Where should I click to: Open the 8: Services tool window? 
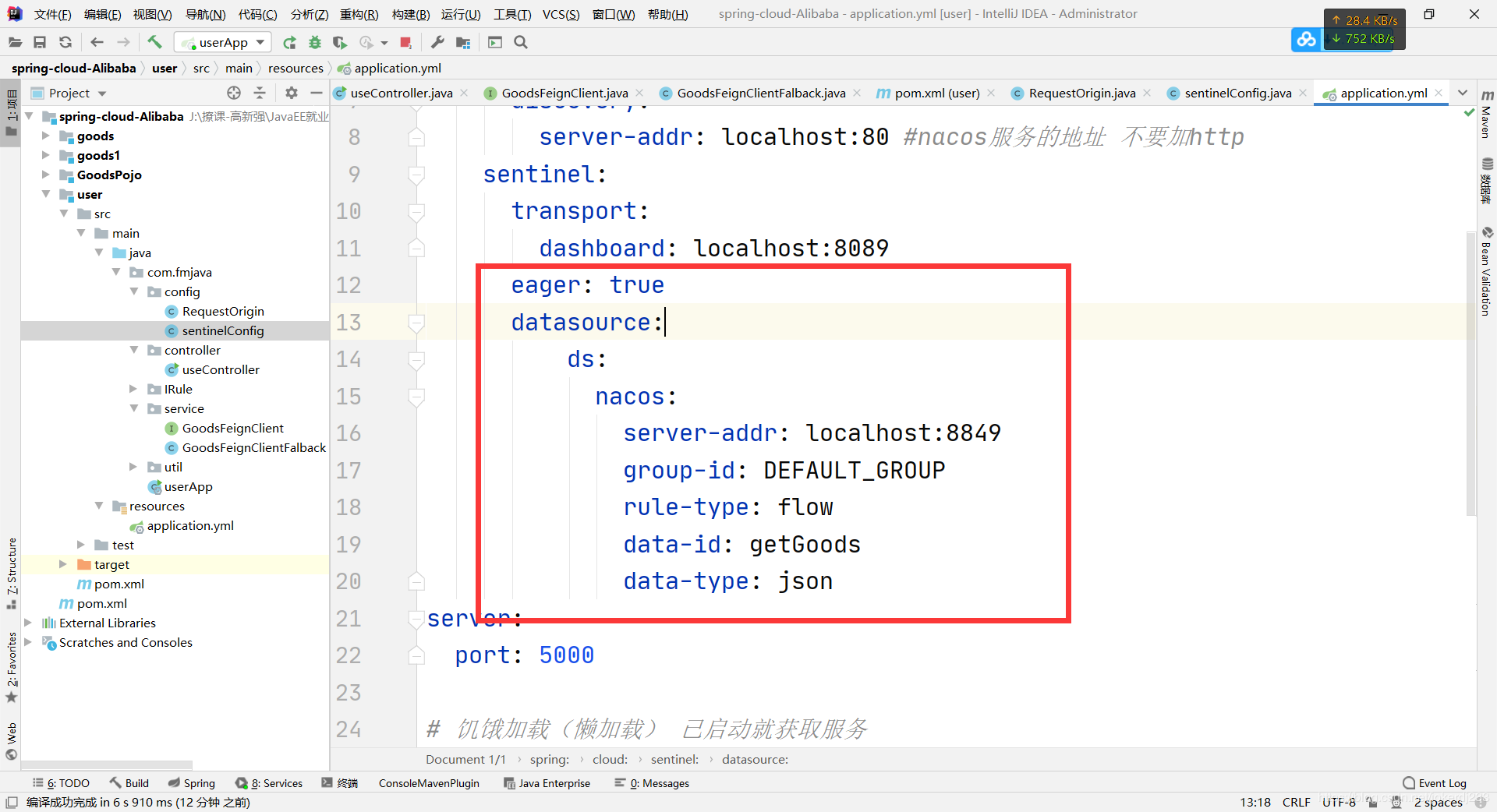tap(269, 783)
